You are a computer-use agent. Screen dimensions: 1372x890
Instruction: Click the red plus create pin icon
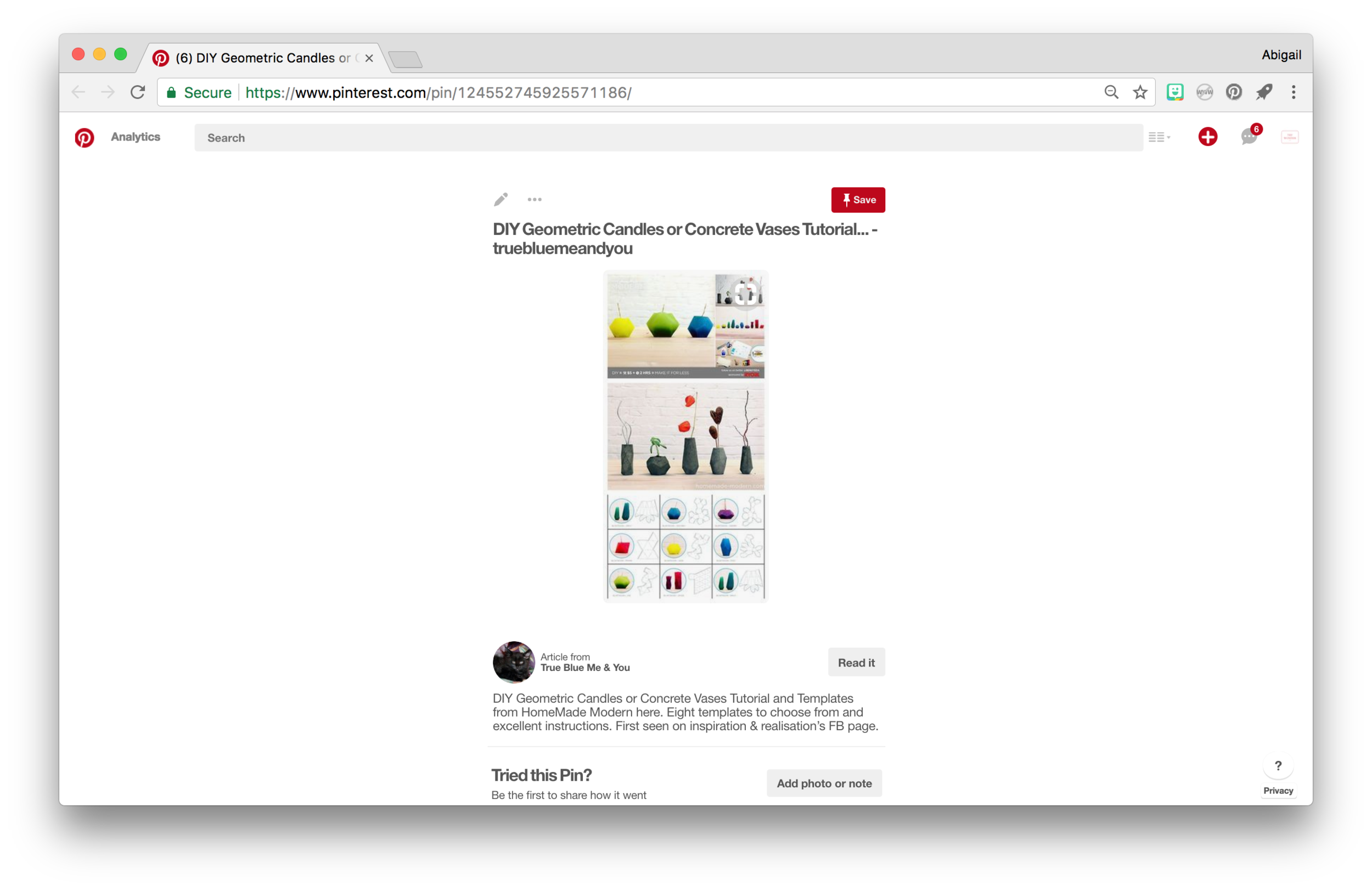point(1207,137)
